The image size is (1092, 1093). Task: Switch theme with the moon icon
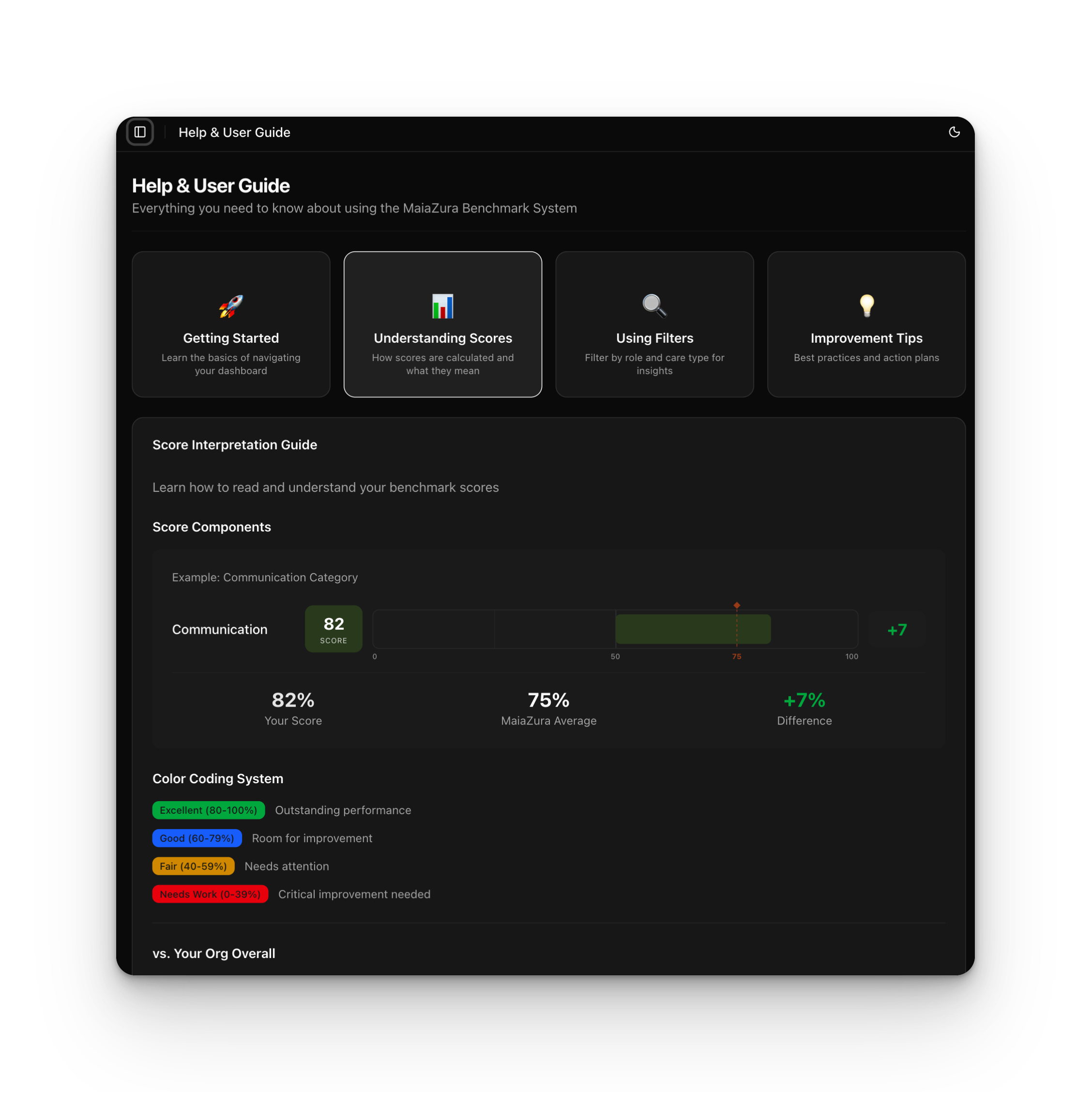pos(954,132)
